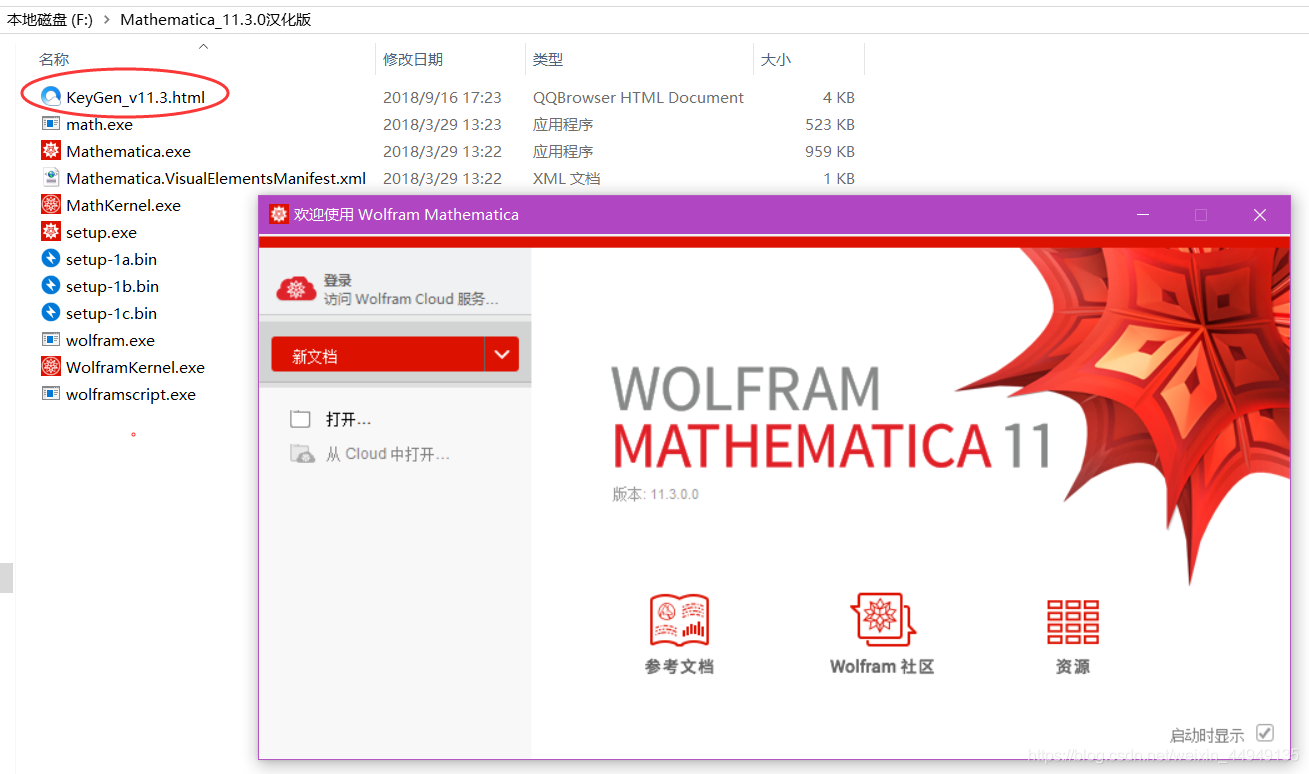This screenshot has height=774, width=1309.
Task: Click the WolframKernel.exe file name
Action: 135,367
